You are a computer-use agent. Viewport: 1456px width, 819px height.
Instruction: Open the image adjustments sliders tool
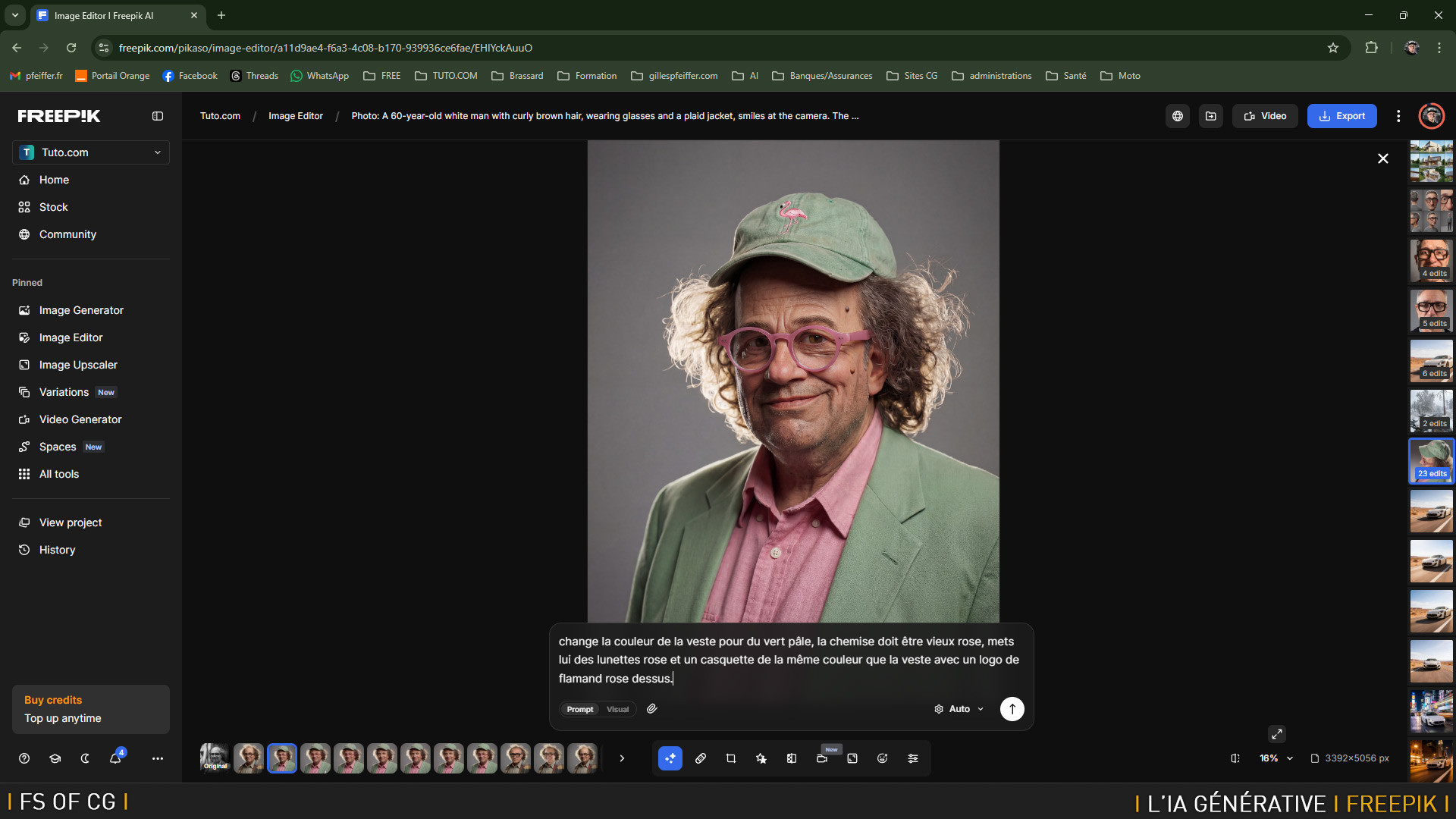pyautogui.click(x=913, y=758)
